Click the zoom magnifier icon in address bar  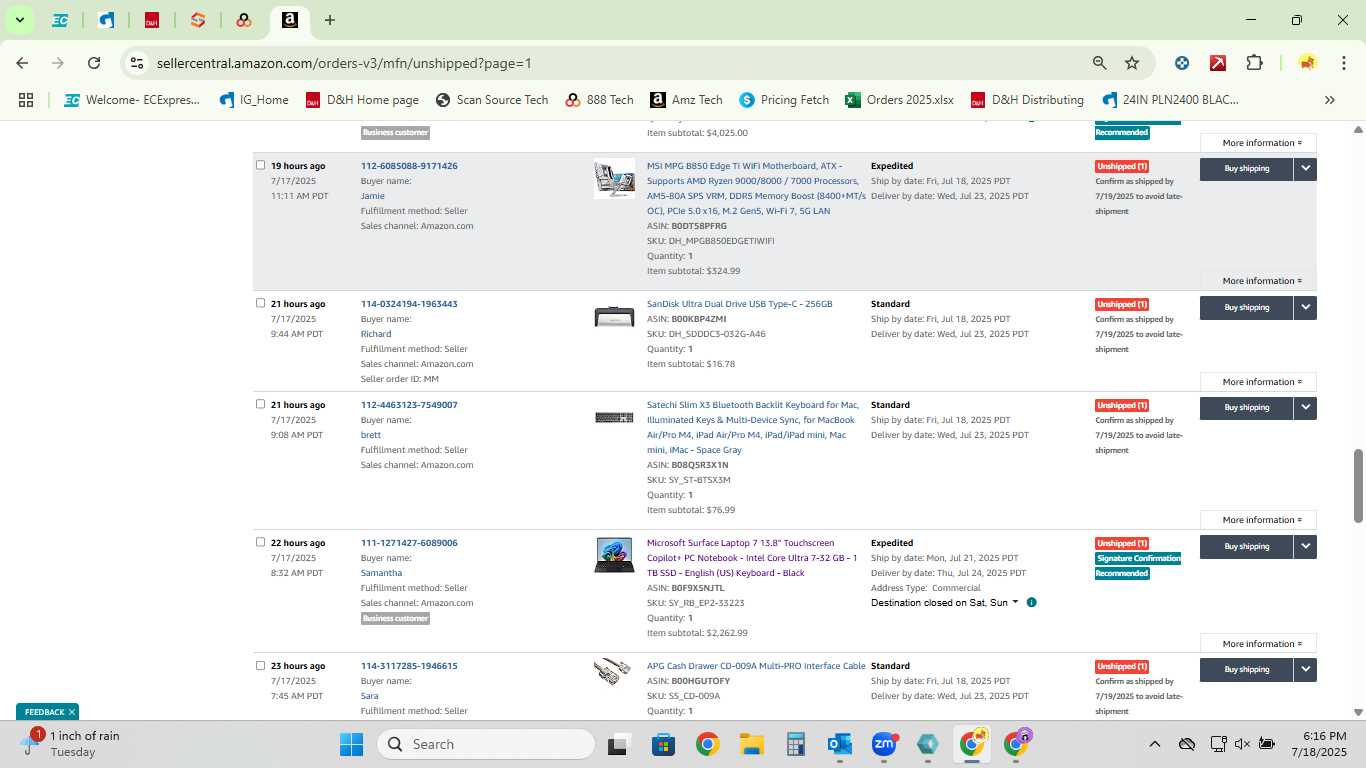pyautogui.click(x=1099, y=63)
